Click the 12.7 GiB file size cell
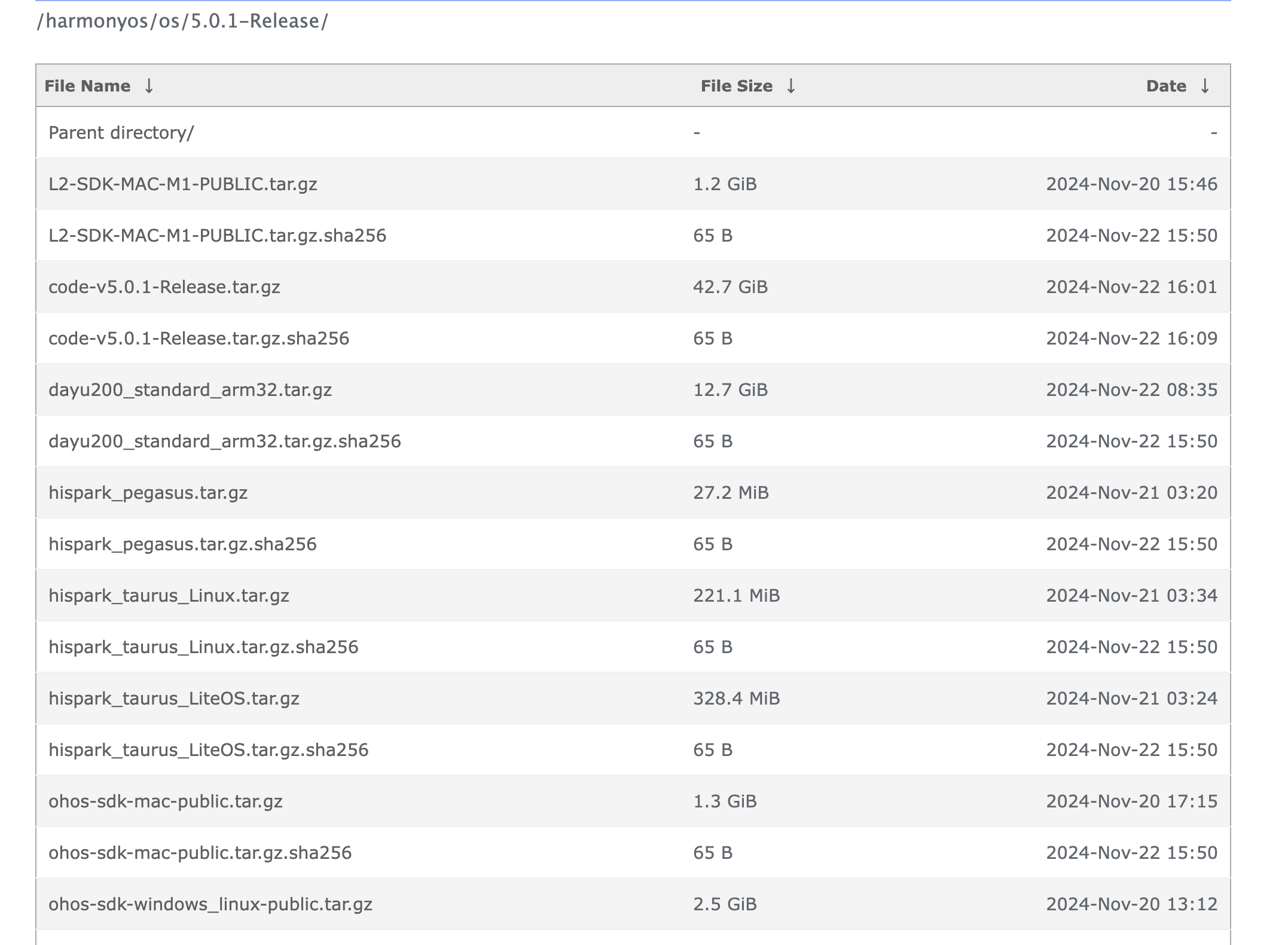1288x945 pixels. 731,390
